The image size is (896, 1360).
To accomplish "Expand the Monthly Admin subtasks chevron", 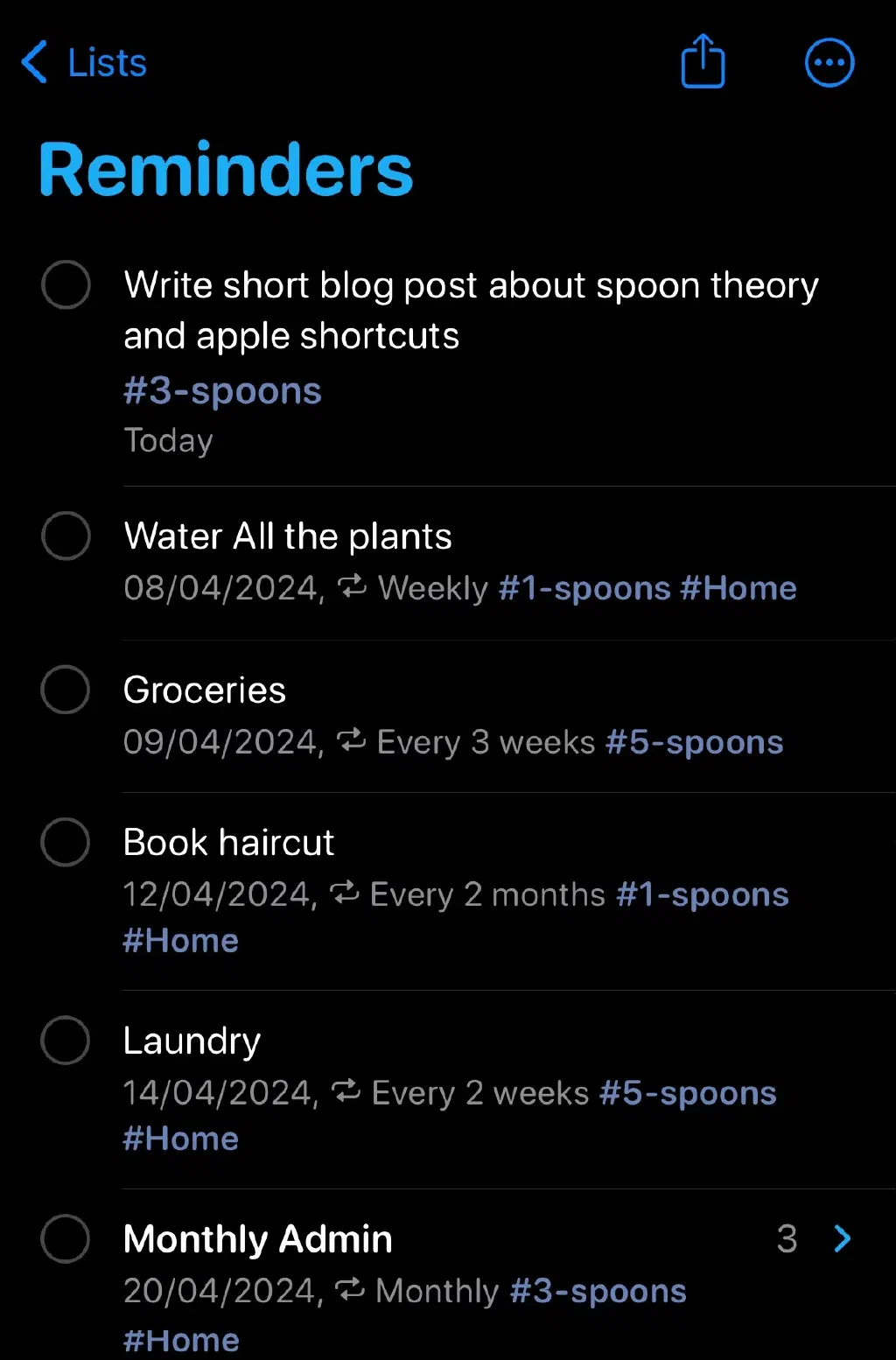I will (842, 1238).
